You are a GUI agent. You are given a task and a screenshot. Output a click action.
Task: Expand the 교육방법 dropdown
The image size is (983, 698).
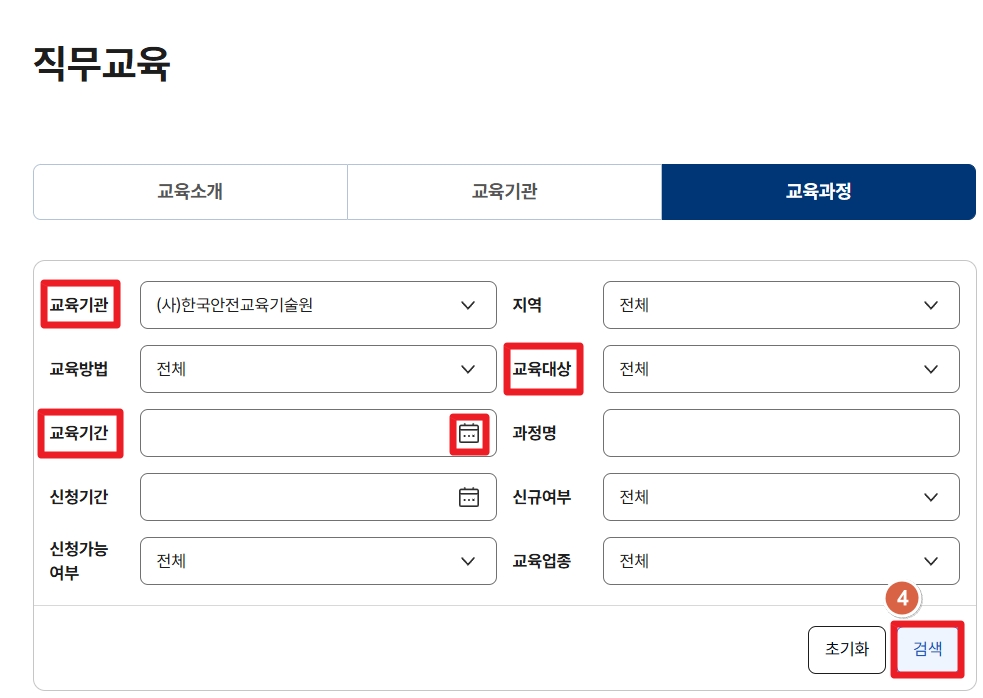pyautogui.click(x=318, y=369)
